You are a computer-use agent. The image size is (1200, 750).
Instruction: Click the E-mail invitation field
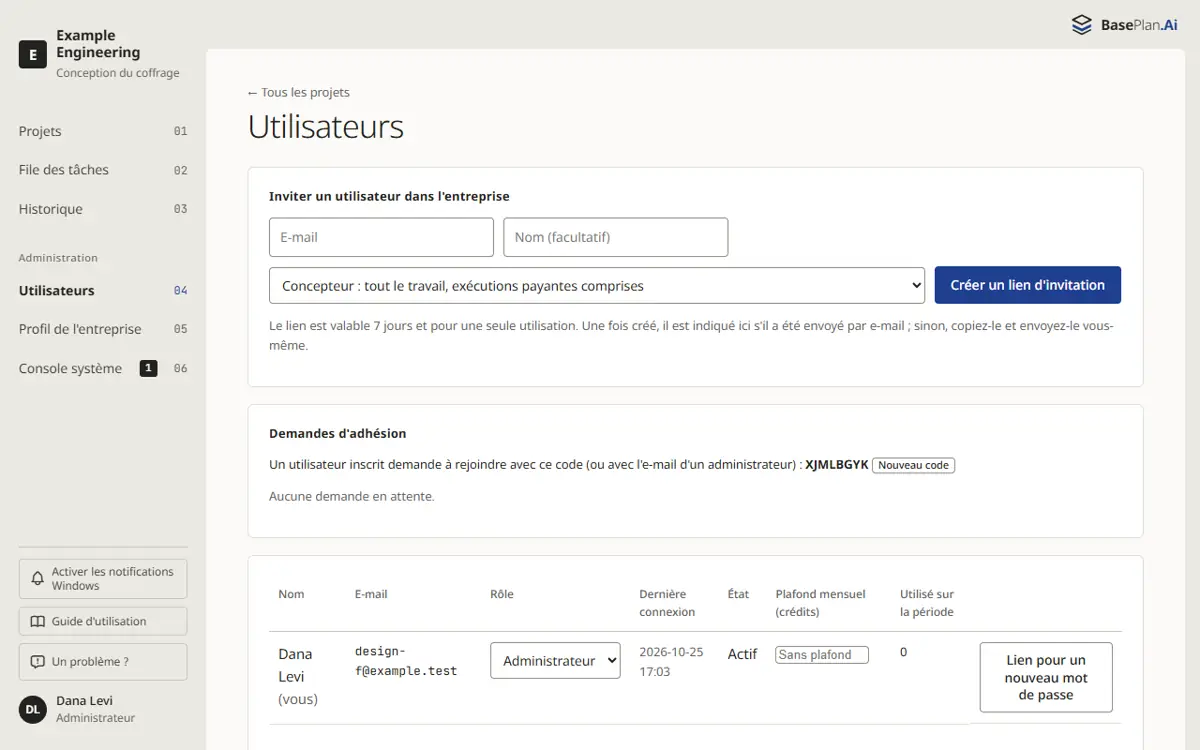[x=381, y=237]
